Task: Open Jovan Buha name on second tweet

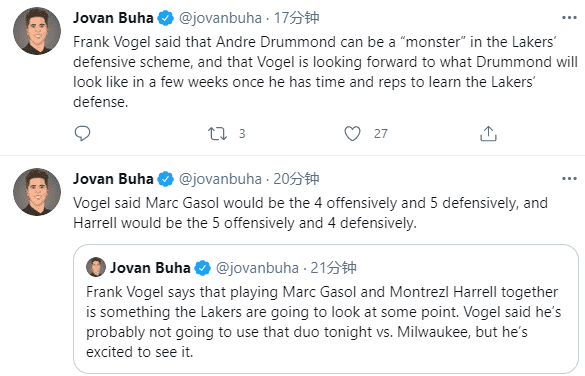Action: 113,179
